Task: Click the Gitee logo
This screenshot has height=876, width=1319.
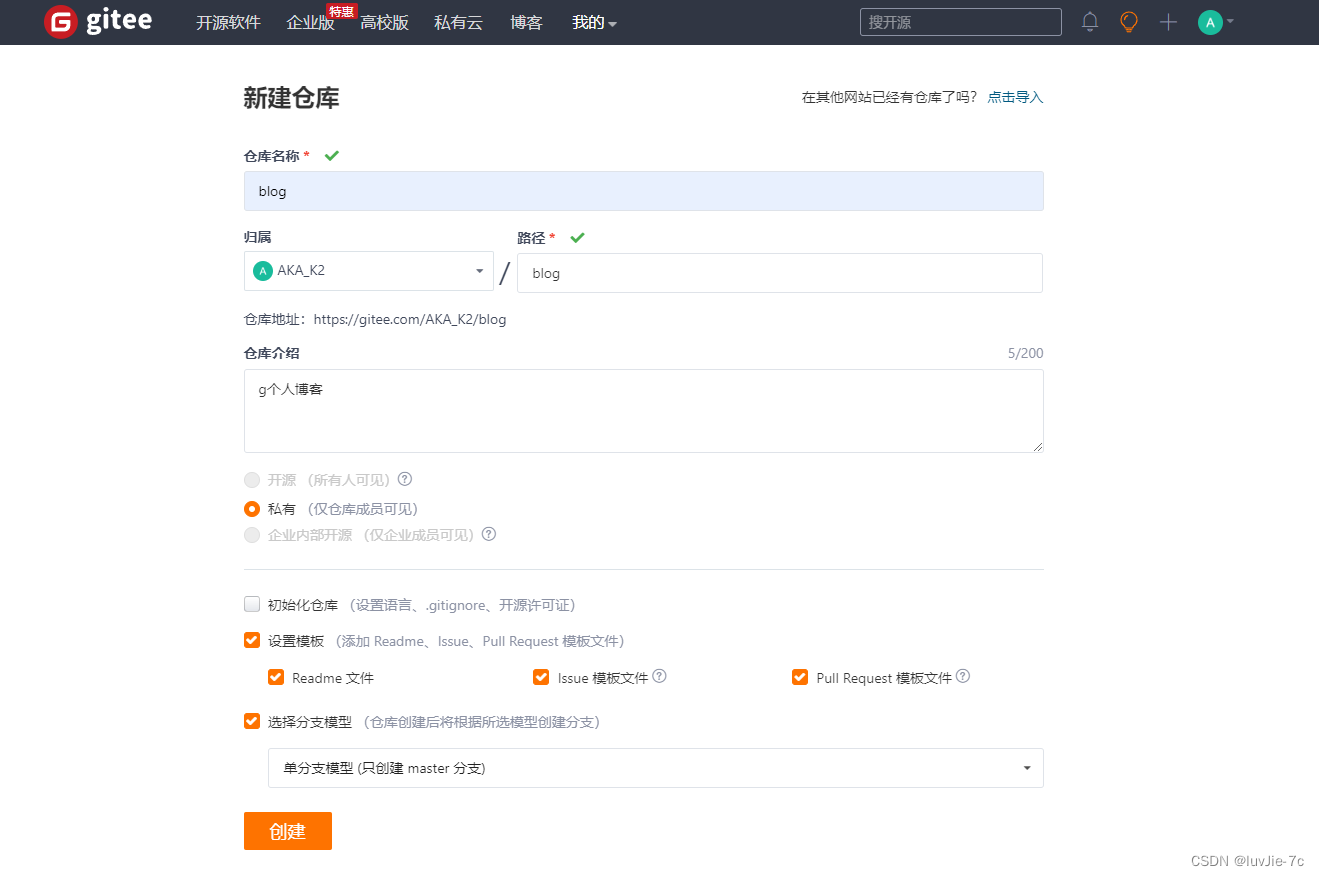Action: 97,21
